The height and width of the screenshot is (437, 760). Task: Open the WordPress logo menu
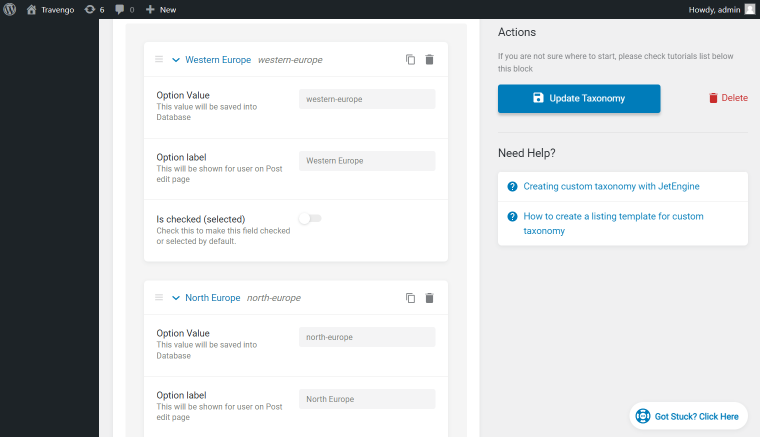click(10, 9)
